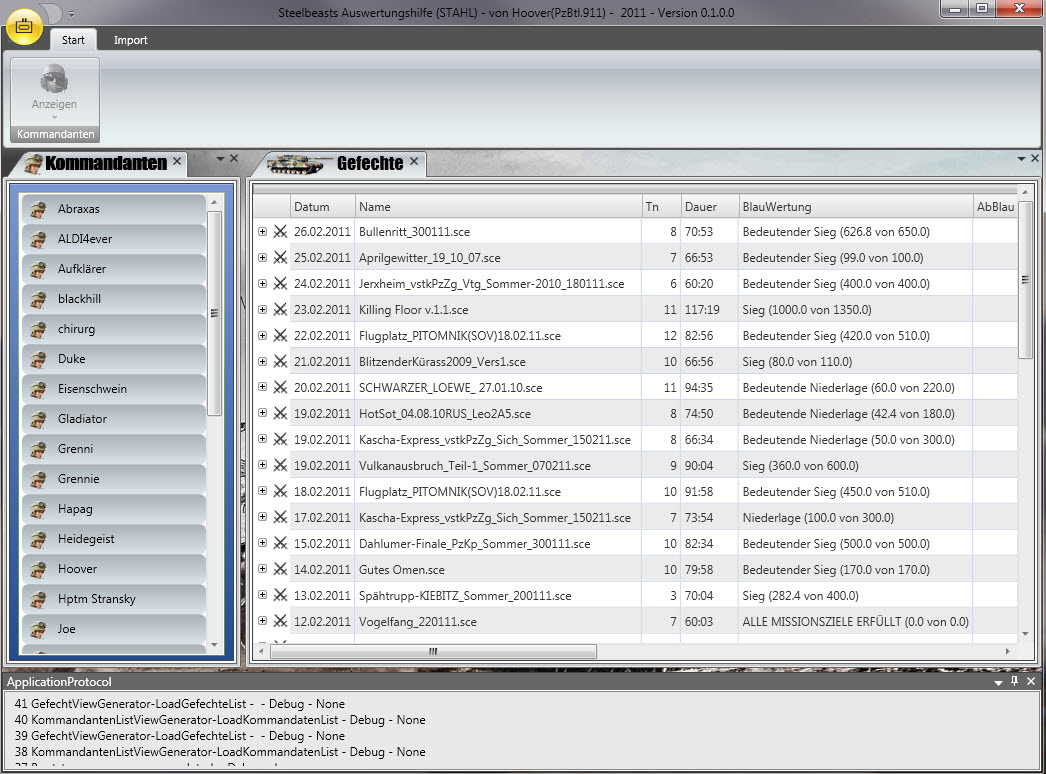Select the Start ribbon tab
The height and width of the screenshot is (774, 1046).
73,40
